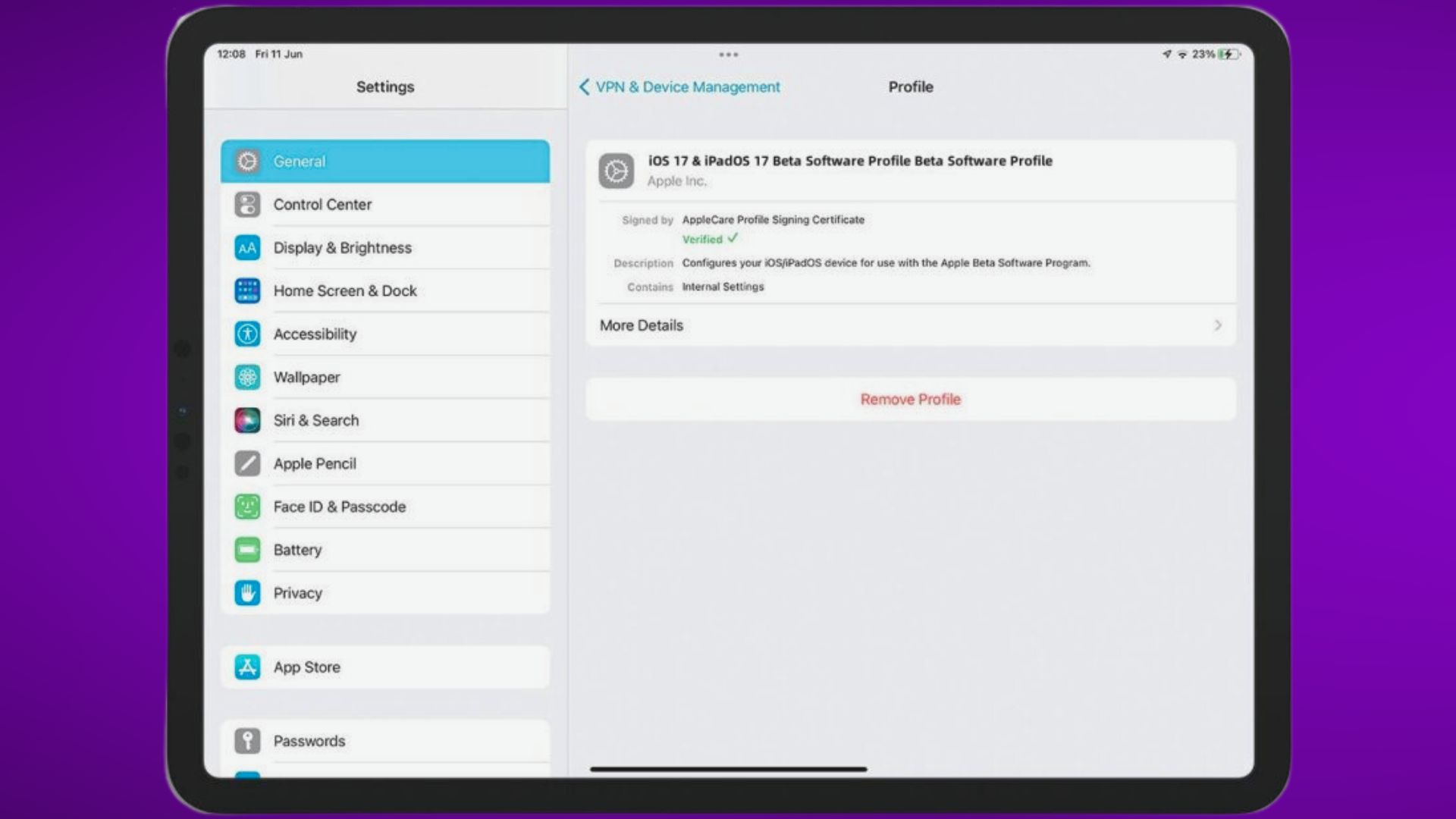Screen dimensions: 1456x819
Task: Tap the 12:08 clock in status bar
Action: click(x=231, y=55)
